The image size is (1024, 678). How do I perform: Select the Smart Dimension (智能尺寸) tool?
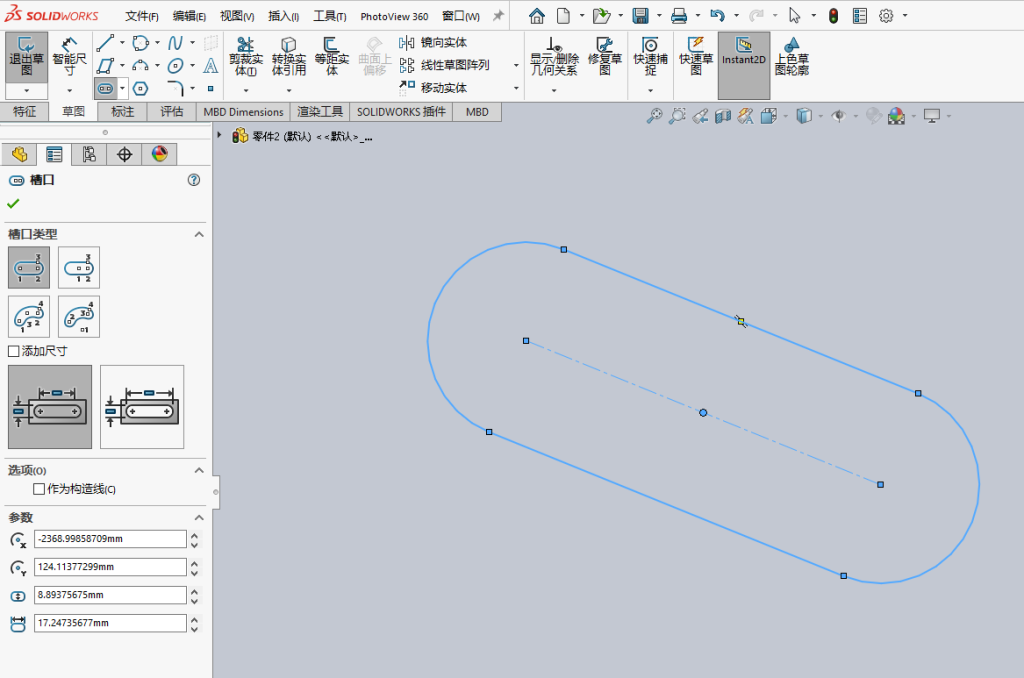(69, 57)
